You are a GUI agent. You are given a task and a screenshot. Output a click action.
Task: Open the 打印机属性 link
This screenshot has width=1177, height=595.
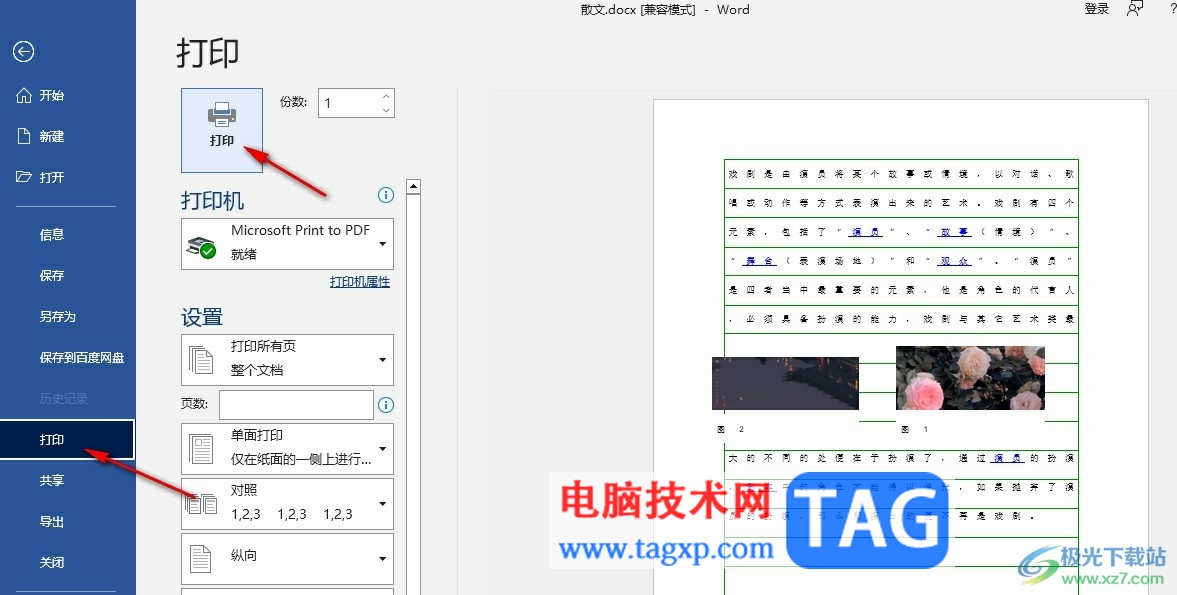pyautogui.click(x=360, y=282)
